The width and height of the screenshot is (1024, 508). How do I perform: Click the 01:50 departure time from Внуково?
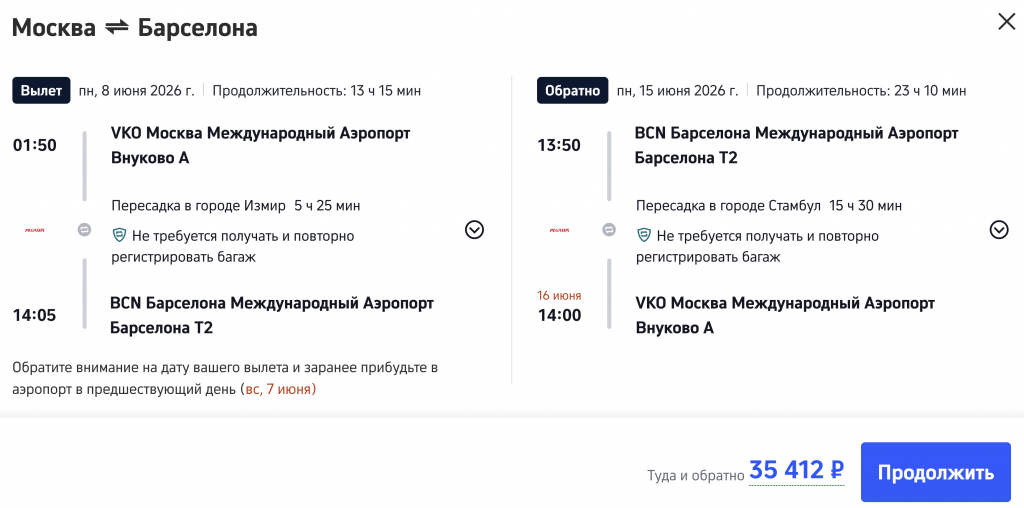35,145
